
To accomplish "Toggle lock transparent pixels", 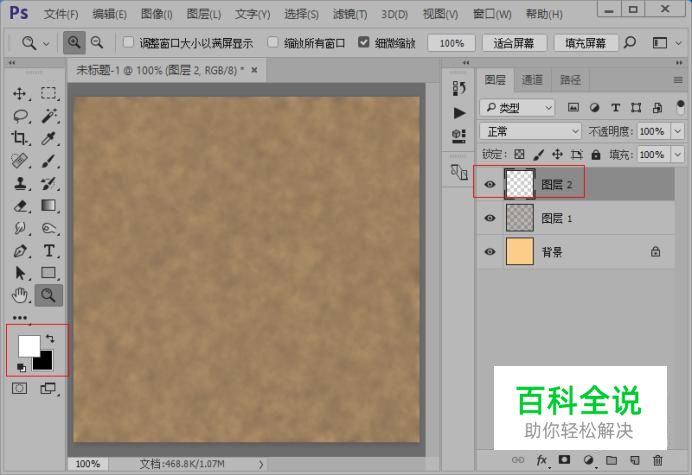I will (x=519, y=155).
